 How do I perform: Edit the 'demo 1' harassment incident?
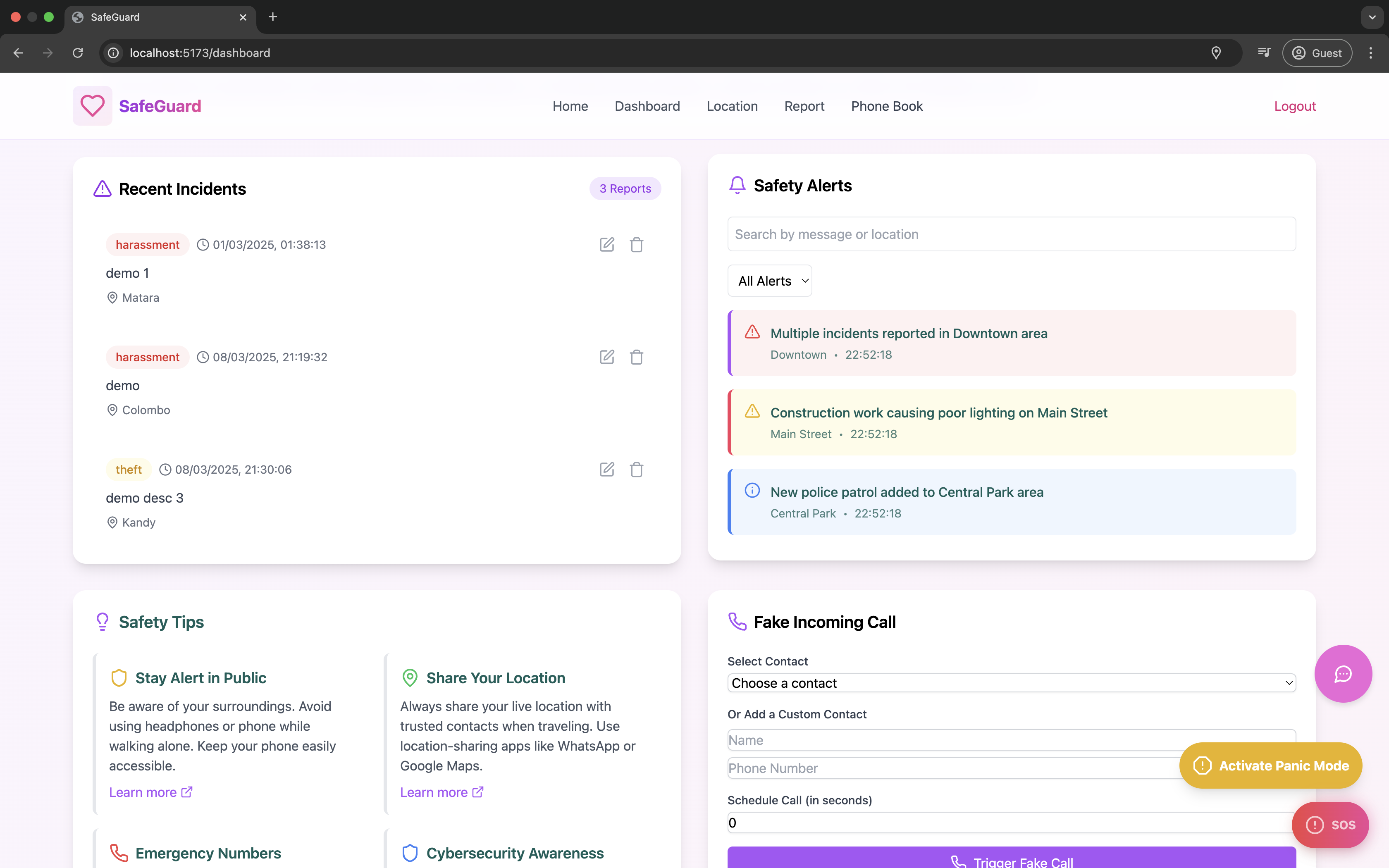coord(607,245)
